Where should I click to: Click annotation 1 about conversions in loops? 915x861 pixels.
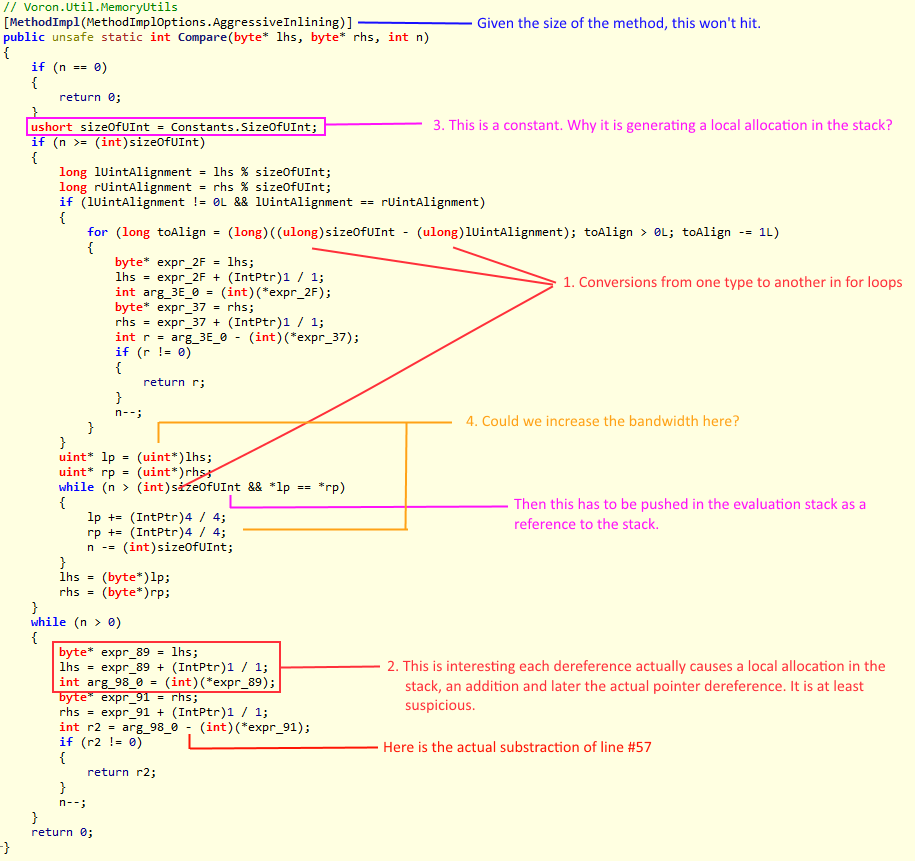click(732, 283)
